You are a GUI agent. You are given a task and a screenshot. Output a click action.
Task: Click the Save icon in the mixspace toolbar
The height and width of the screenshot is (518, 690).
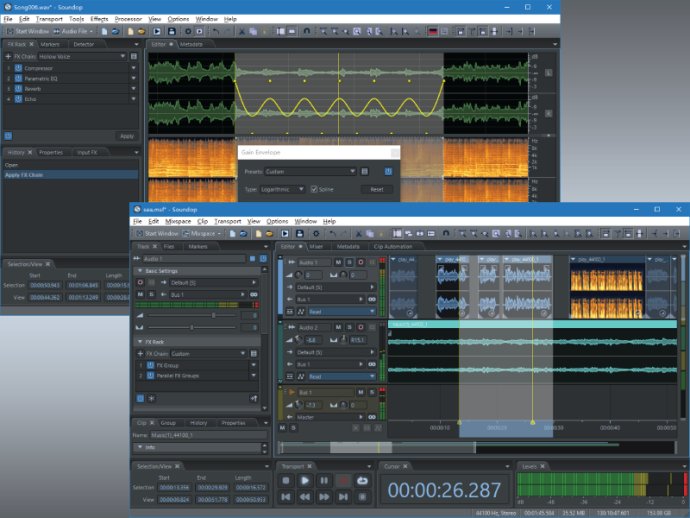[x=300, y=234]
